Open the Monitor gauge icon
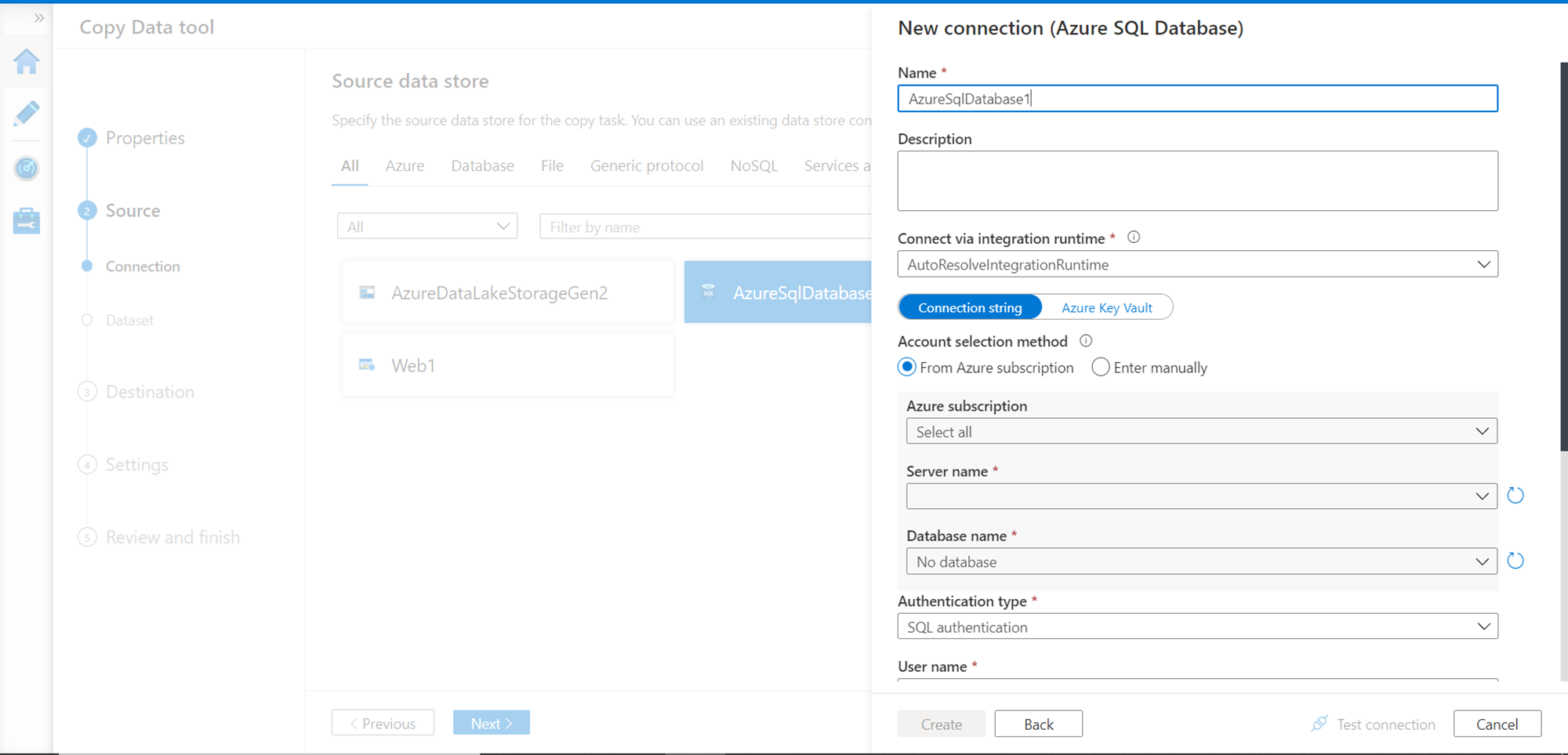Image resolution: width=1568 pixels, height=755 pixels. (27, 168)
